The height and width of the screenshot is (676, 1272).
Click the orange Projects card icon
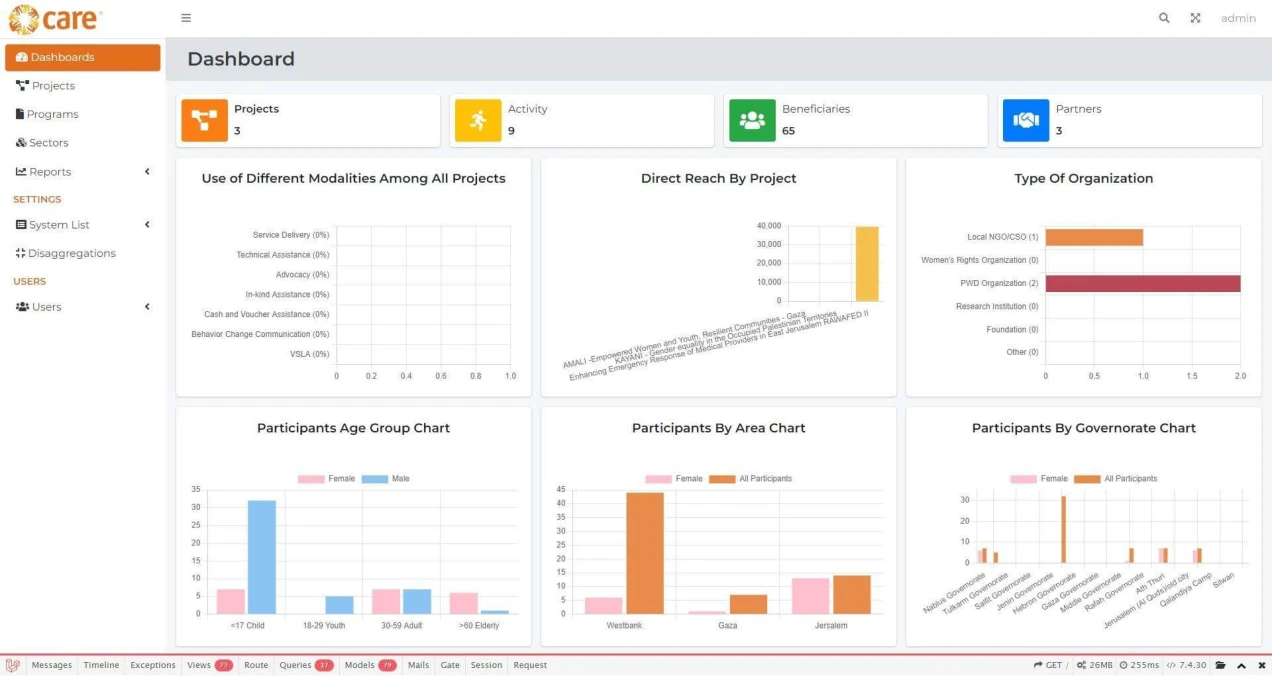pos(205,120)
